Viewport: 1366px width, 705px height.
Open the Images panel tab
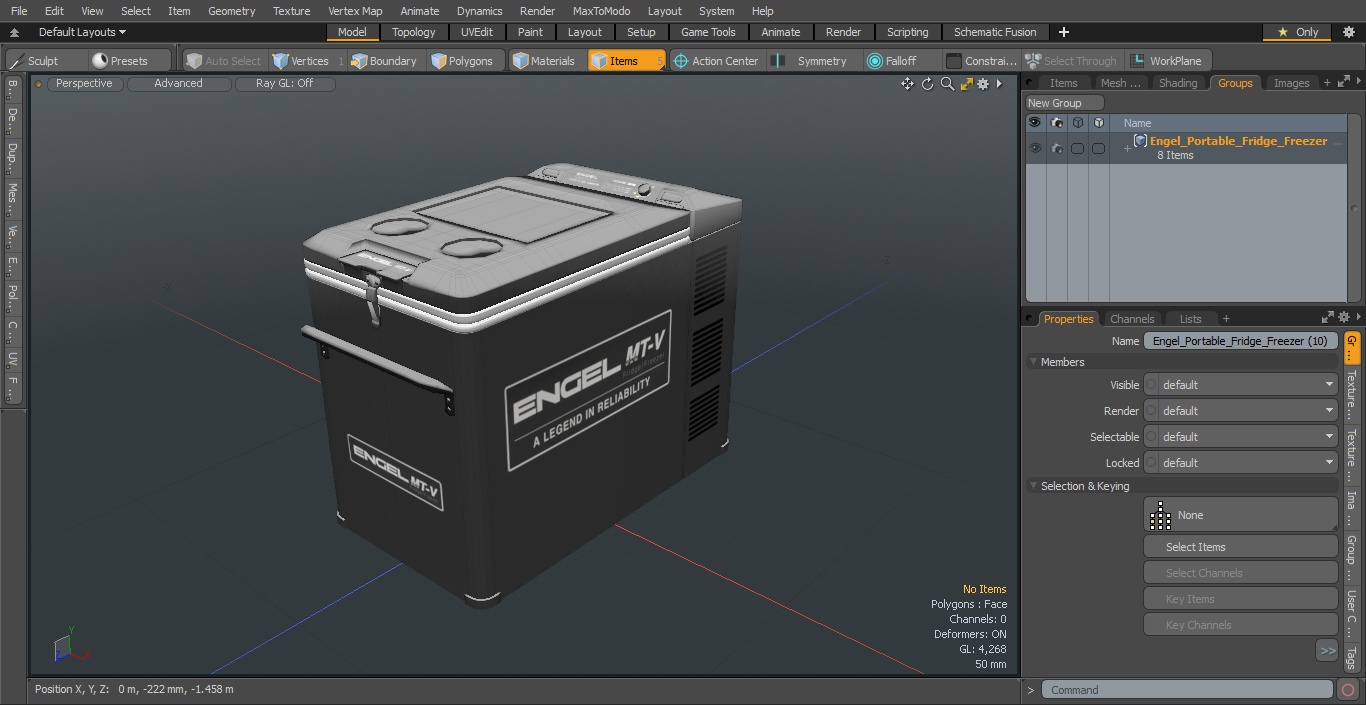(1291, 83)
